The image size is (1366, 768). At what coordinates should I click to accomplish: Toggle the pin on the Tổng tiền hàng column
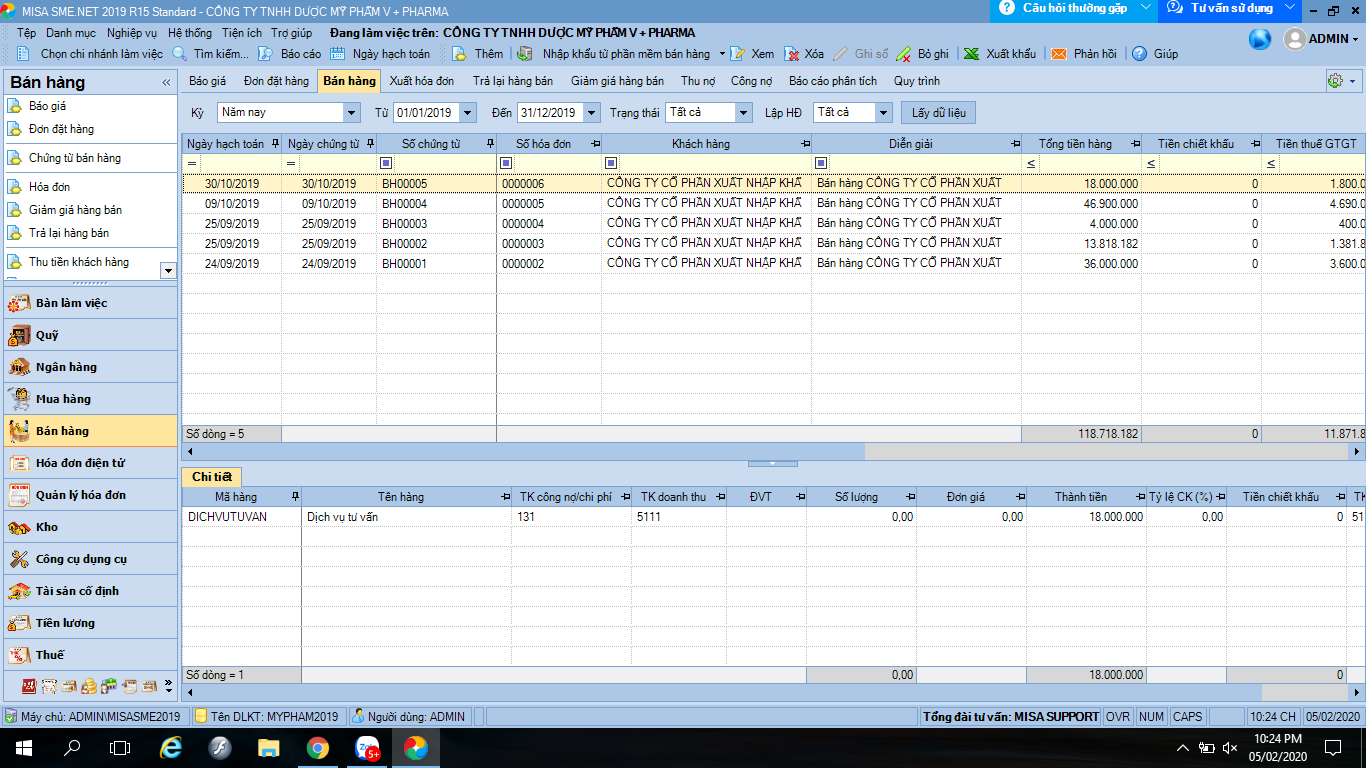(1134, 144)
